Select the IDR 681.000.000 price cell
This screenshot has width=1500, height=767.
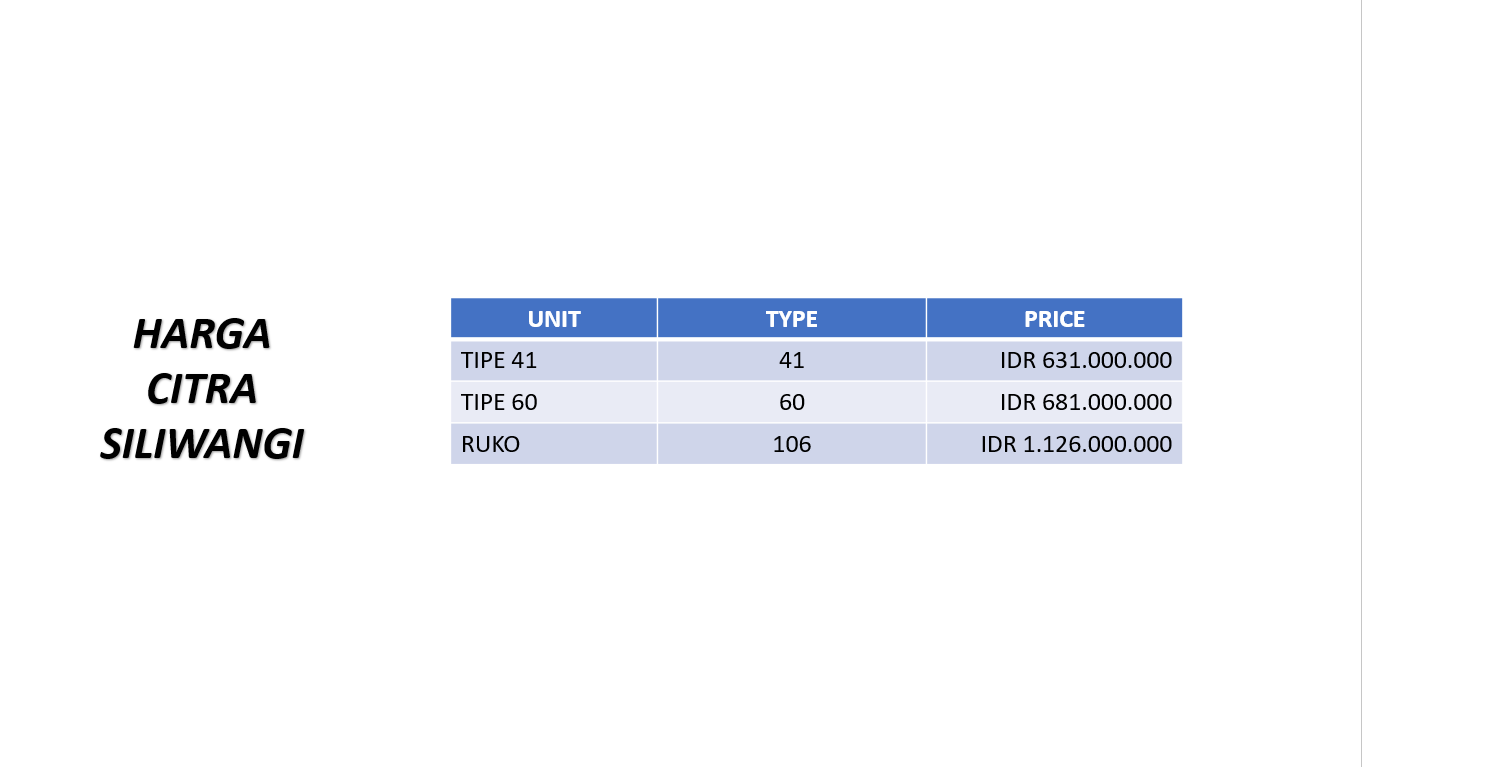pos(1054,402)
